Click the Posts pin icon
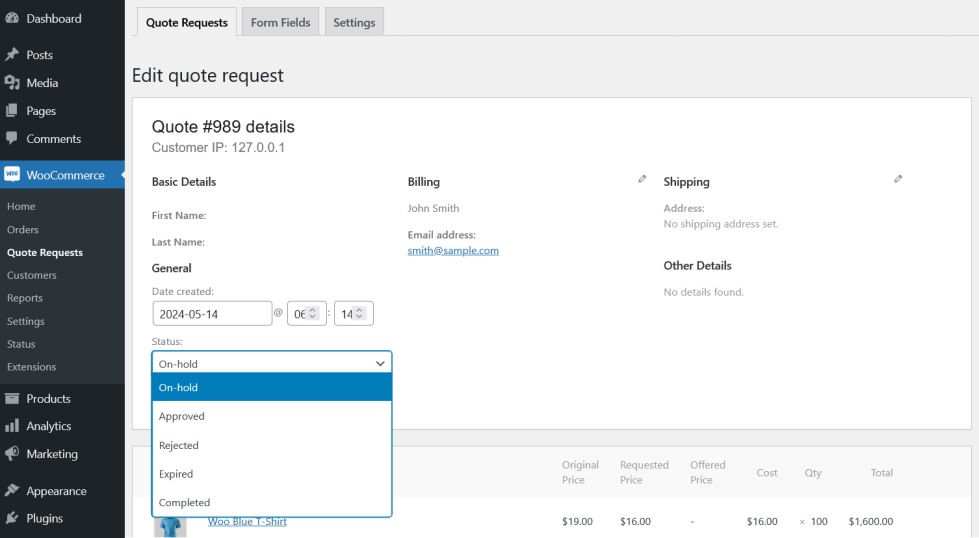Screen dimensions: 979x538 tap(12, 55)
